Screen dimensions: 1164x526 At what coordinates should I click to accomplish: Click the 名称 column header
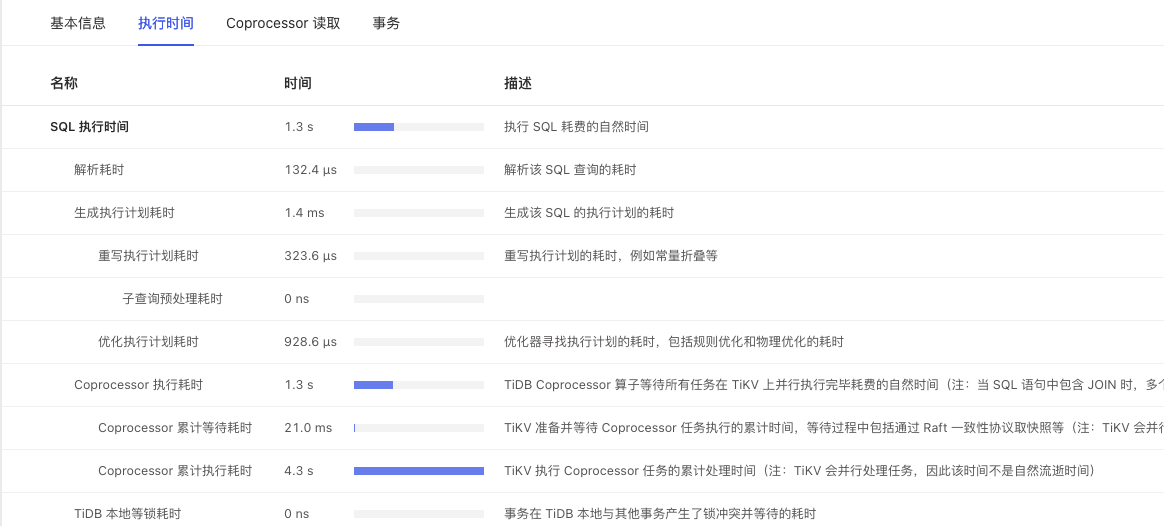(64, 84)
